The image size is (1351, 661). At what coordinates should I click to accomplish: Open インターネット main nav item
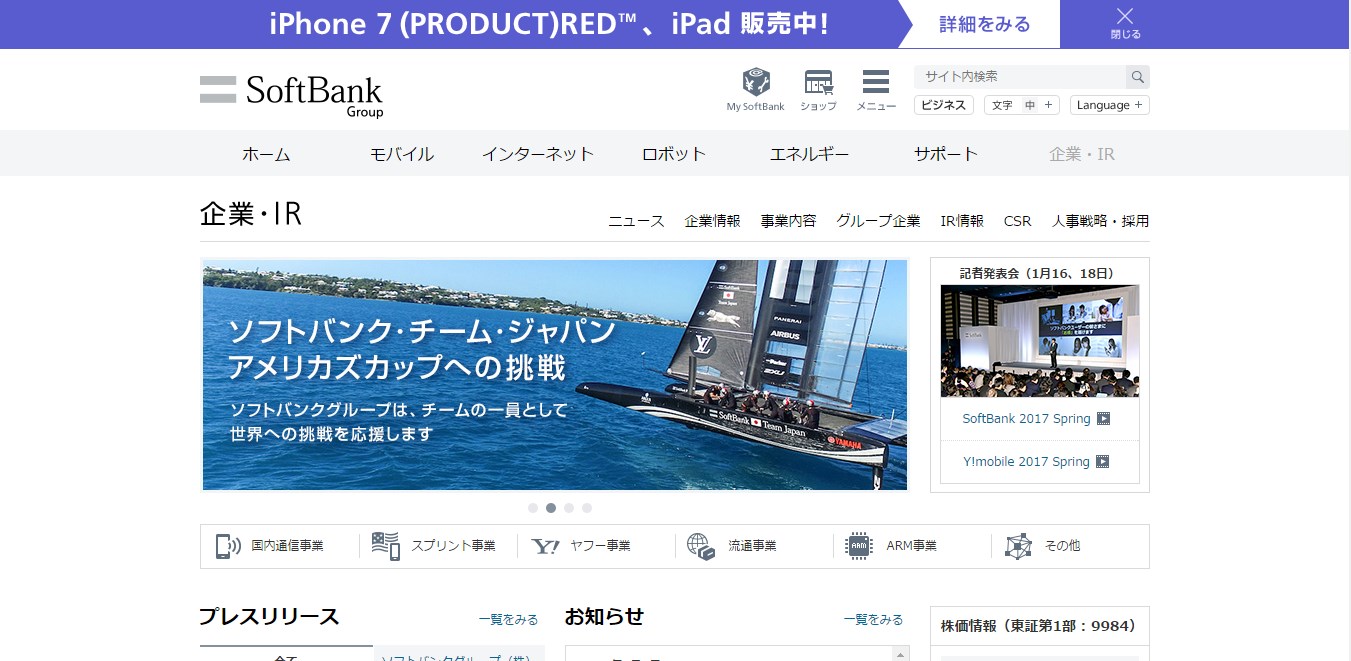click(538, 154)
